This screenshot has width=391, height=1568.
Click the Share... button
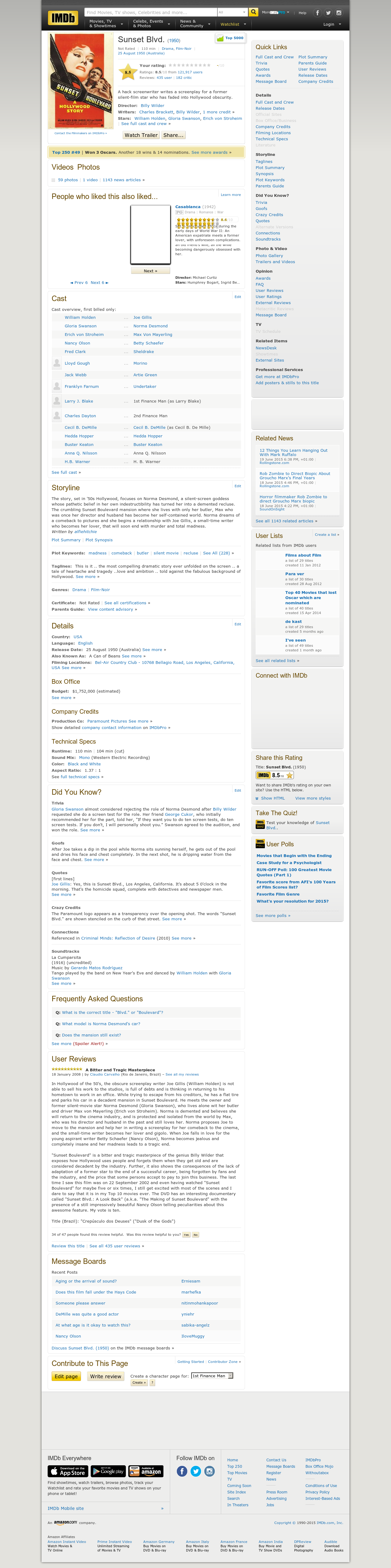(173, 135)
